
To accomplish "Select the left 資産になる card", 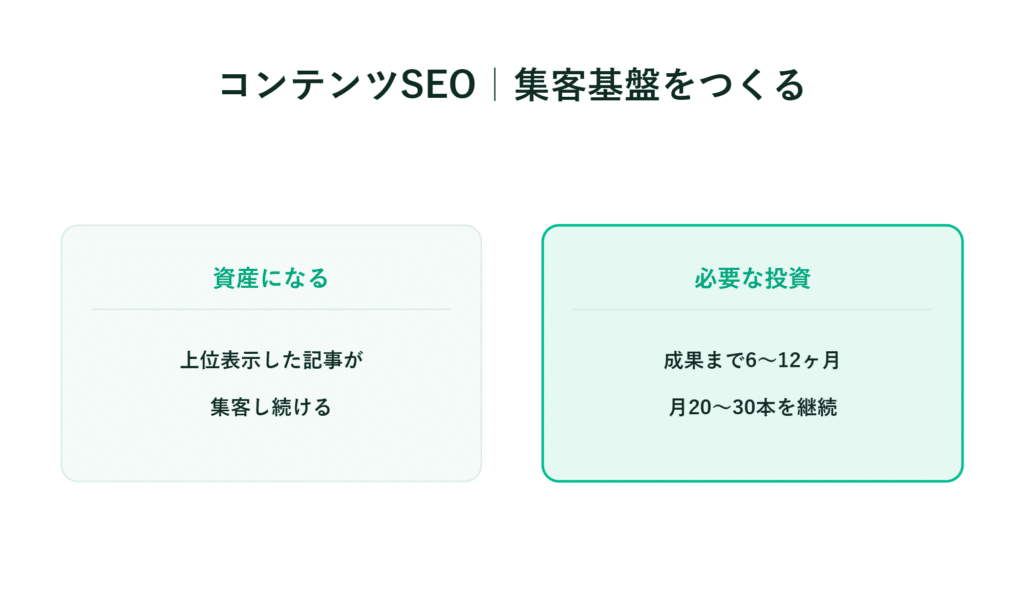I will coord(271,353).
